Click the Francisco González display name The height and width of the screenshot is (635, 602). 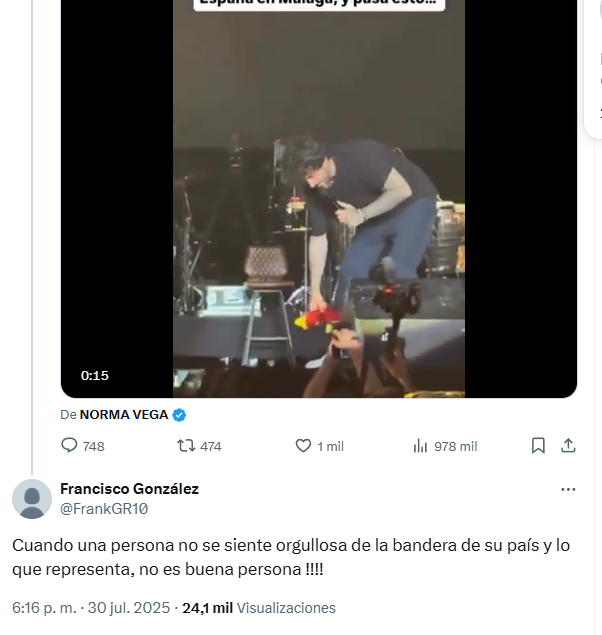(x=129, y=489)
